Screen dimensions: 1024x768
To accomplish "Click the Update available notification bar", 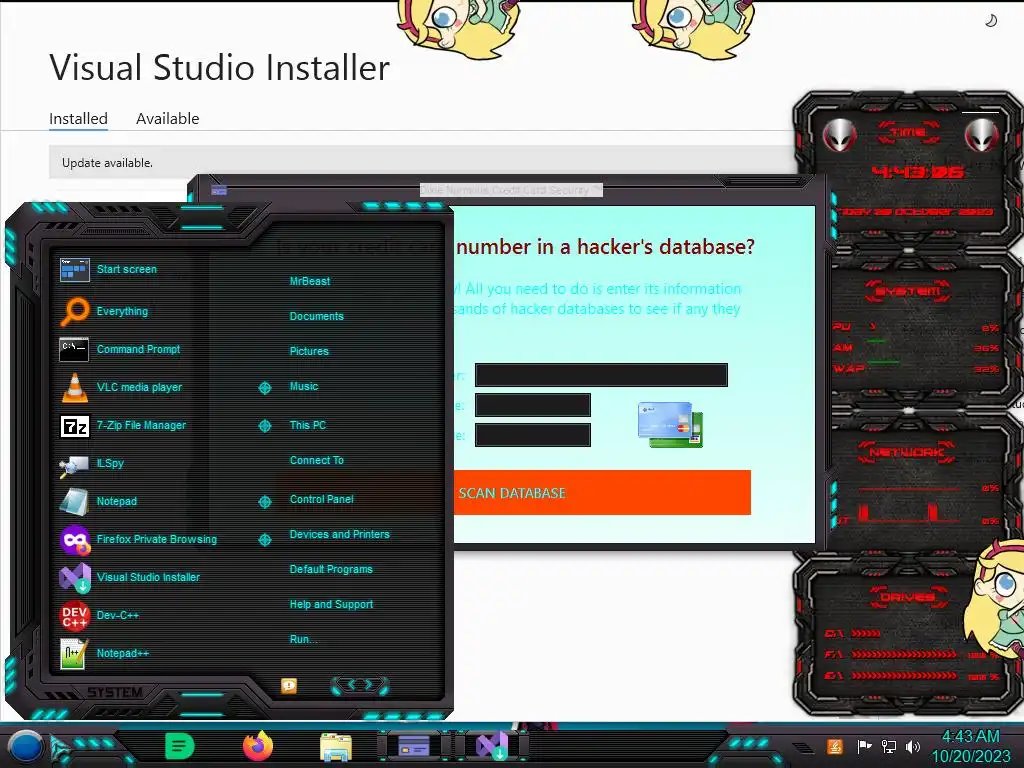I will pos(422,163).
